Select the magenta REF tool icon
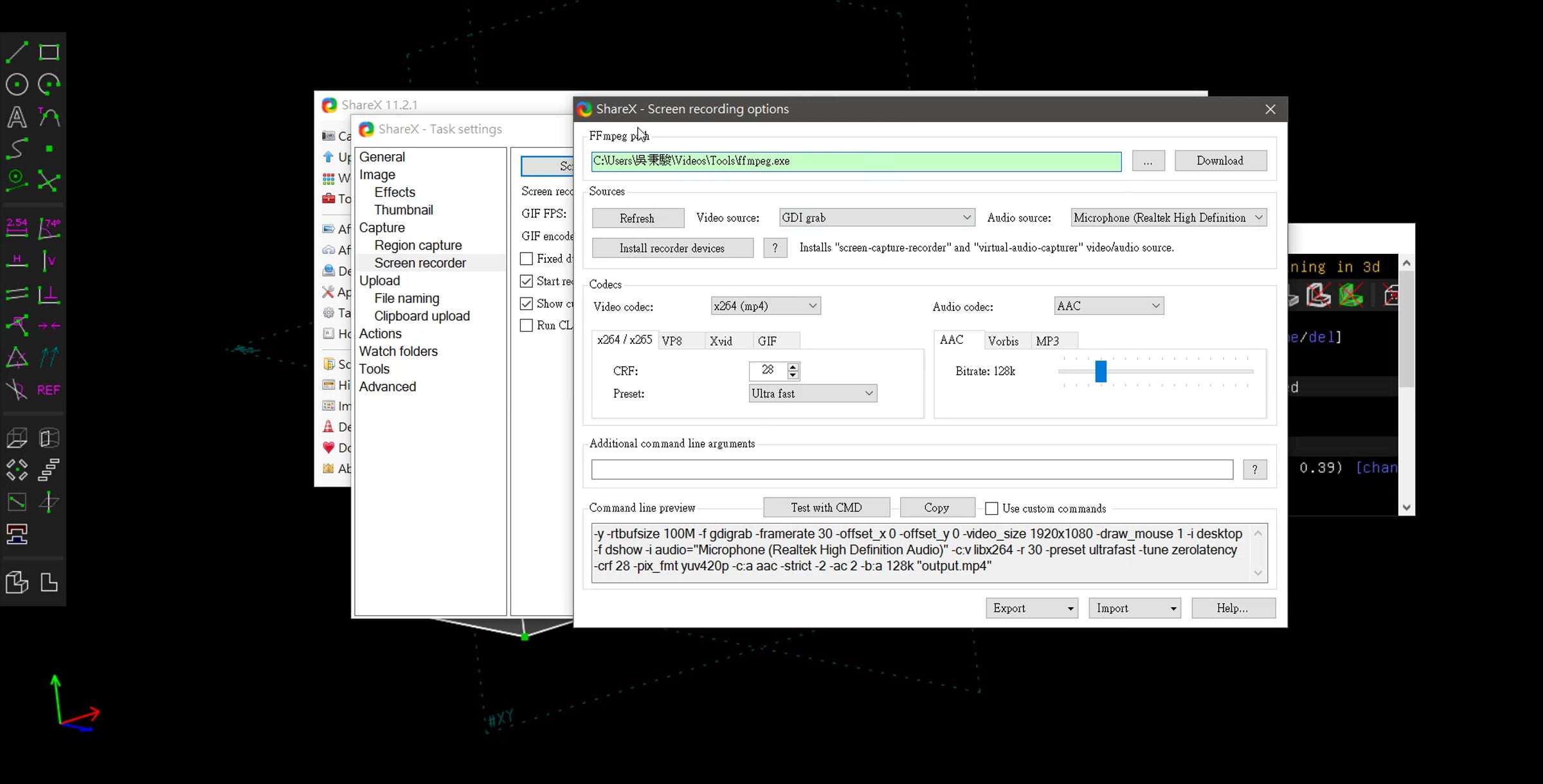The image size is (1543, 784). [49, 390]
